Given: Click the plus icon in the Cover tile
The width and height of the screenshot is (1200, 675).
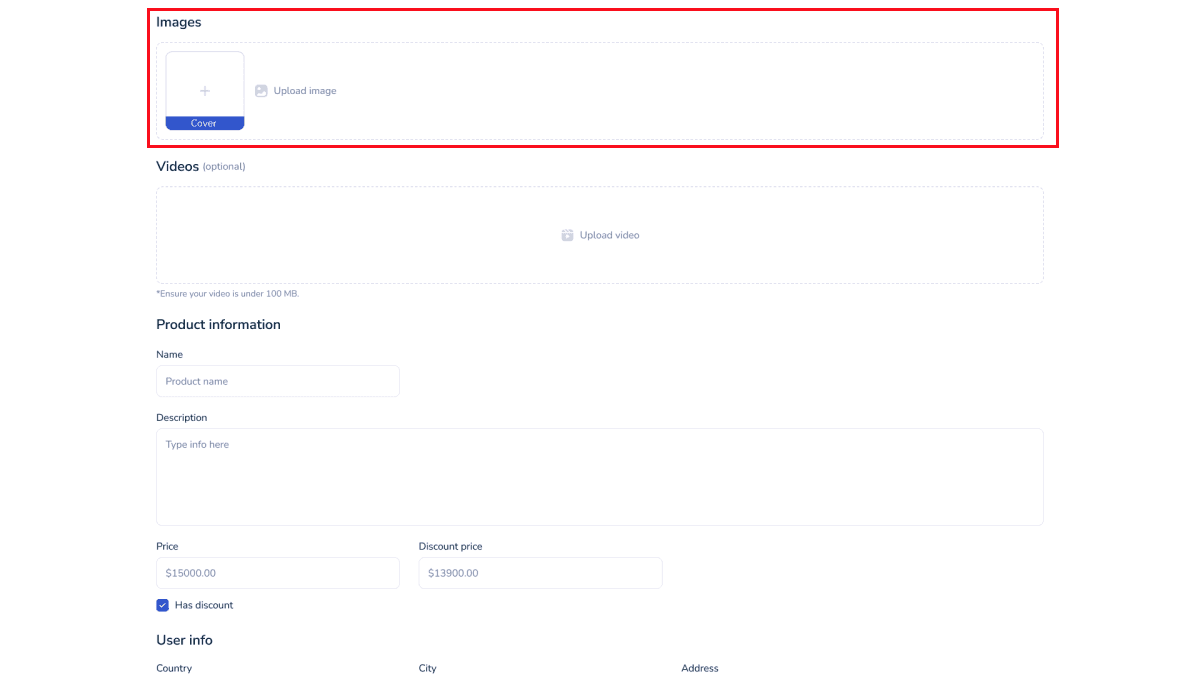Looking at the screenshot, I should tap(205, 91).
